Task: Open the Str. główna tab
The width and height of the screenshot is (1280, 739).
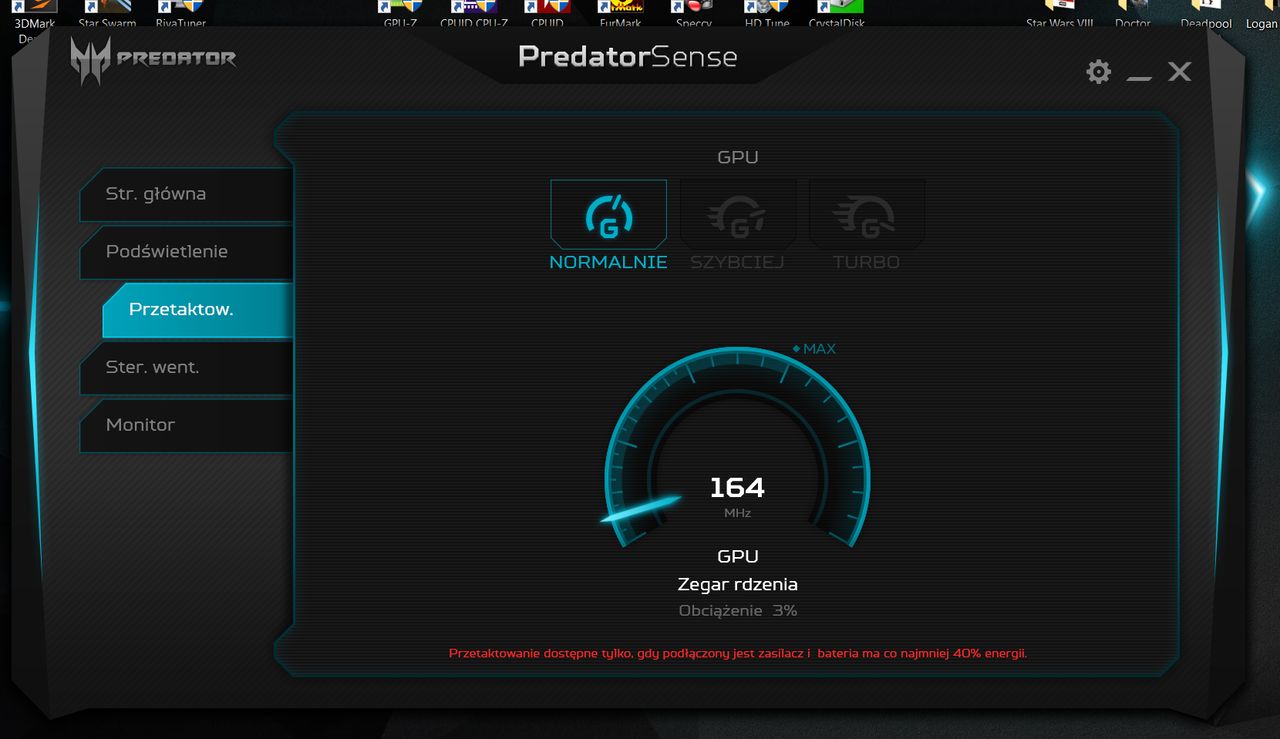Action: [x=186, y=194]
